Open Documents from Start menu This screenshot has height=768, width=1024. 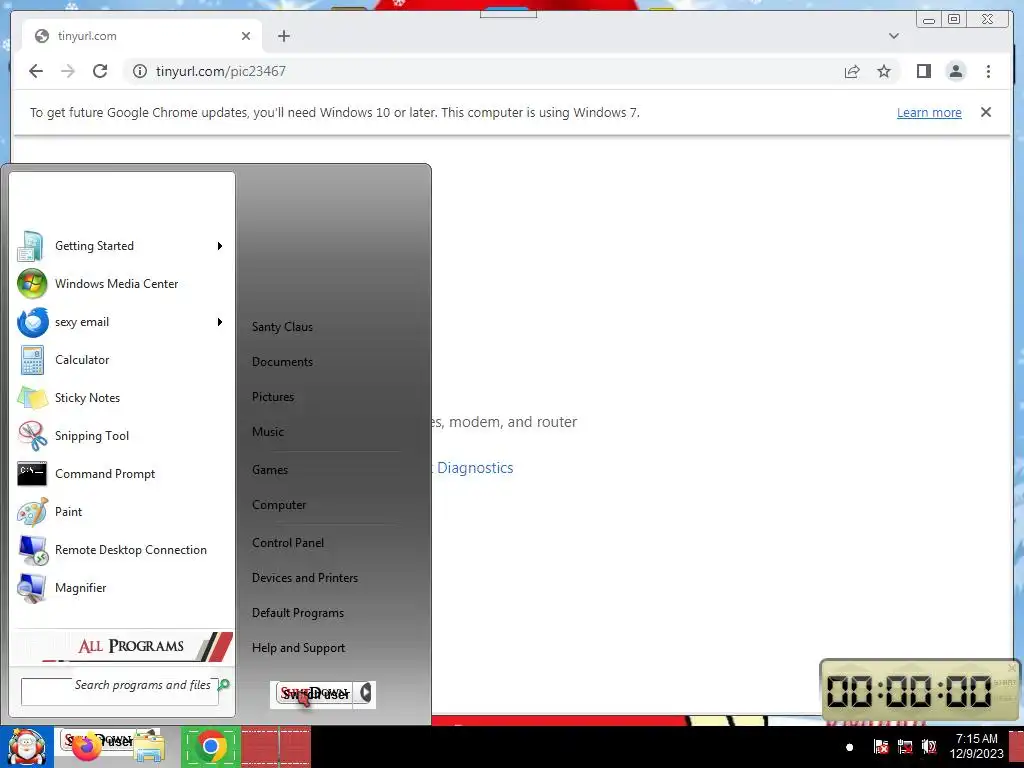tap(282, 362)
